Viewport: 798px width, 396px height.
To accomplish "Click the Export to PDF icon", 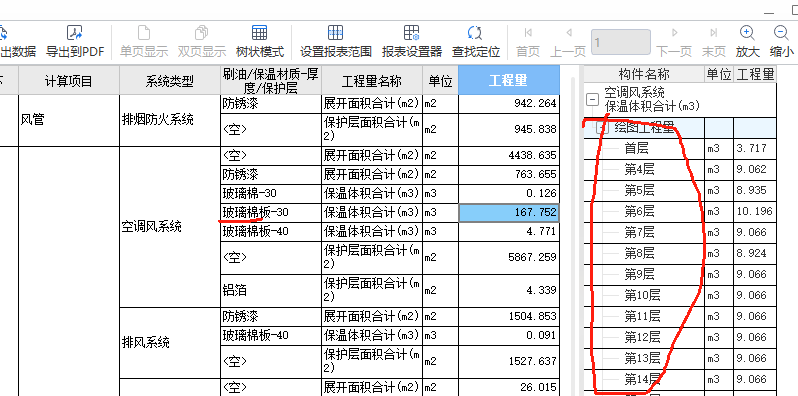I will pos(75,33).
